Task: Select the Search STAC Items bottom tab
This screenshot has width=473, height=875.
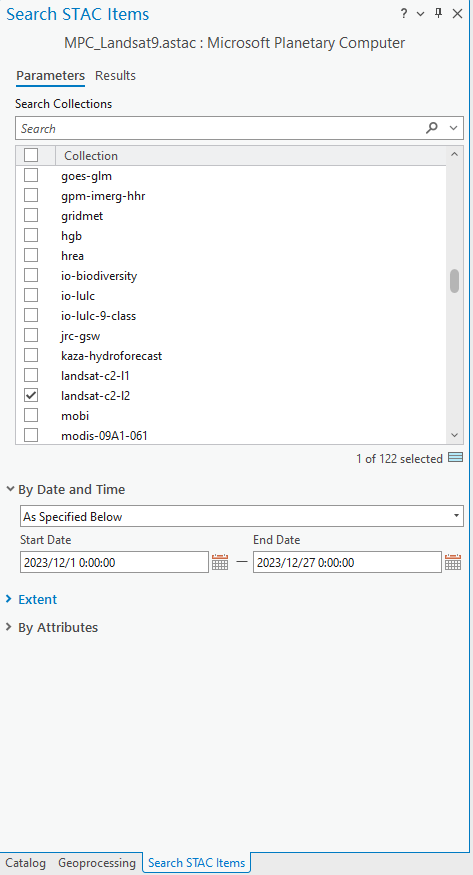Action: [x=196, y=863]
